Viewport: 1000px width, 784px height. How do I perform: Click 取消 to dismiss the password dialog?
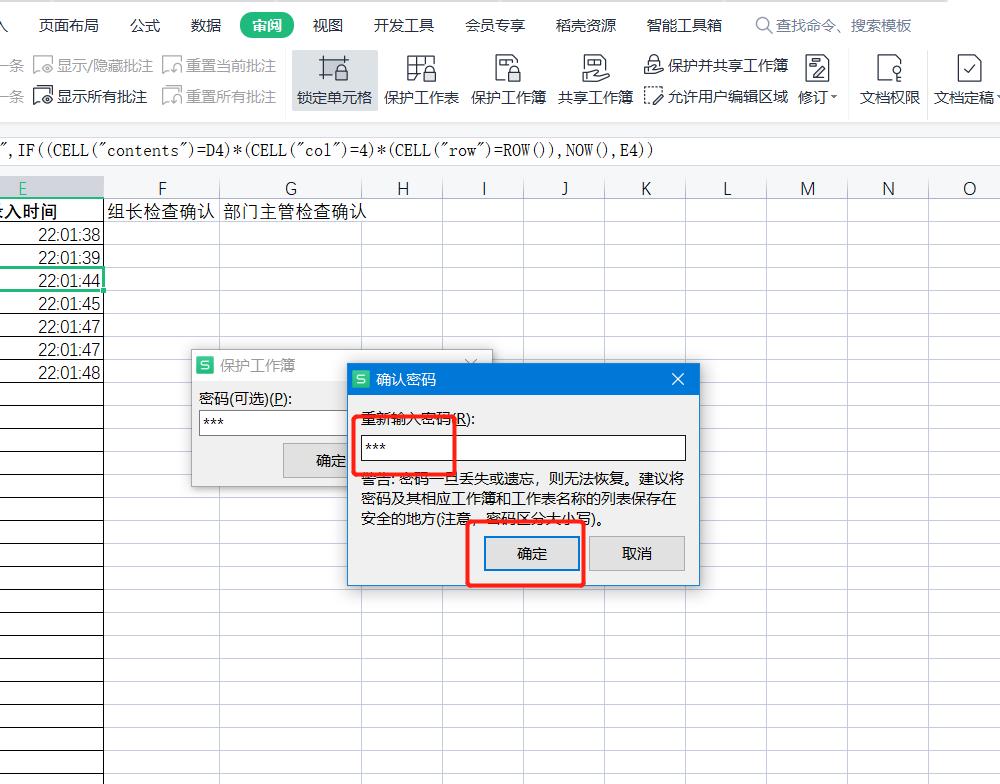[x=637, y=553]
